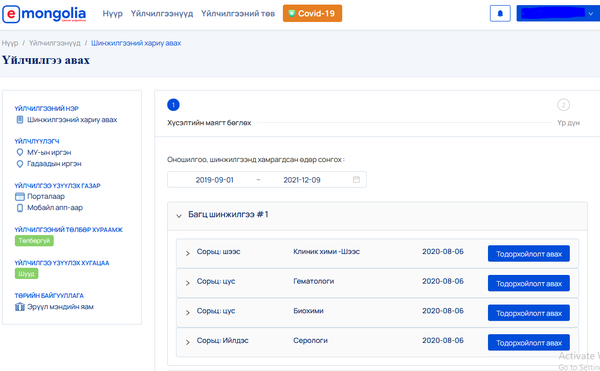Screen dimensions: 600x371
Task: Click date 2020-08-06 in Серологи row
Action: (443, 340)
